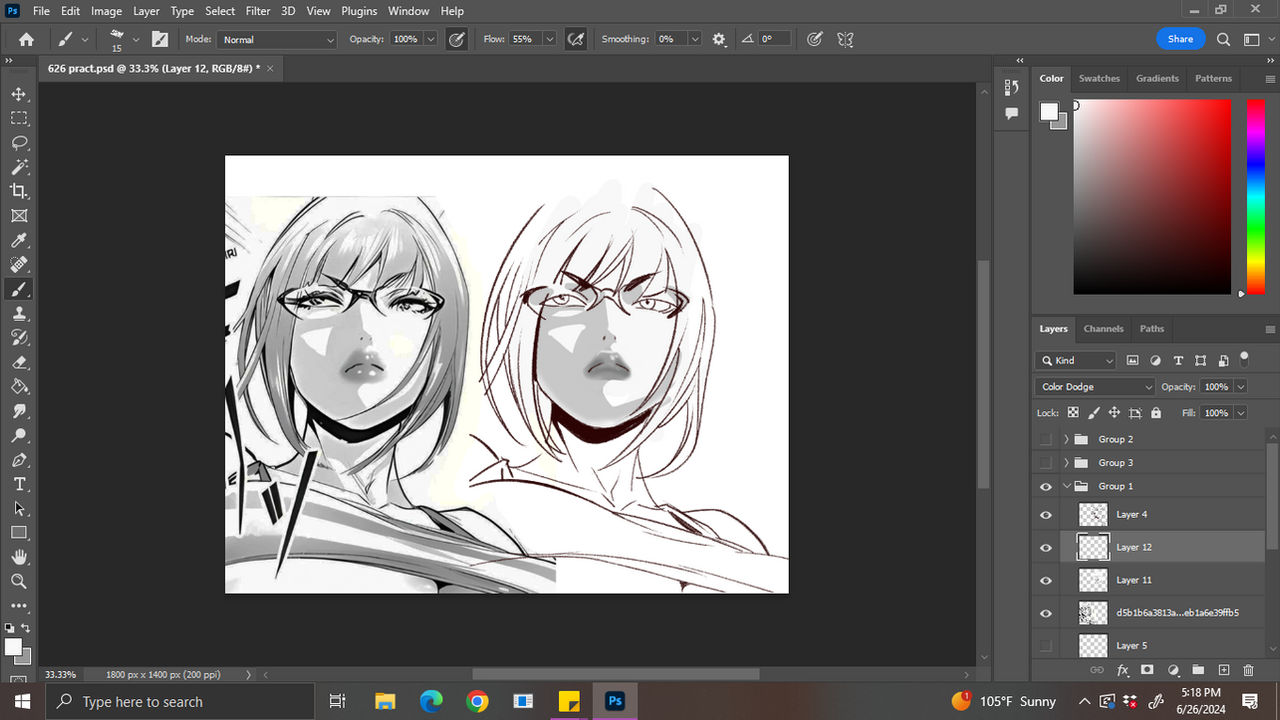Expand the Group 3 folder
The image size is (1280, 720).
pyautogui.click(x=1066, y=463)
